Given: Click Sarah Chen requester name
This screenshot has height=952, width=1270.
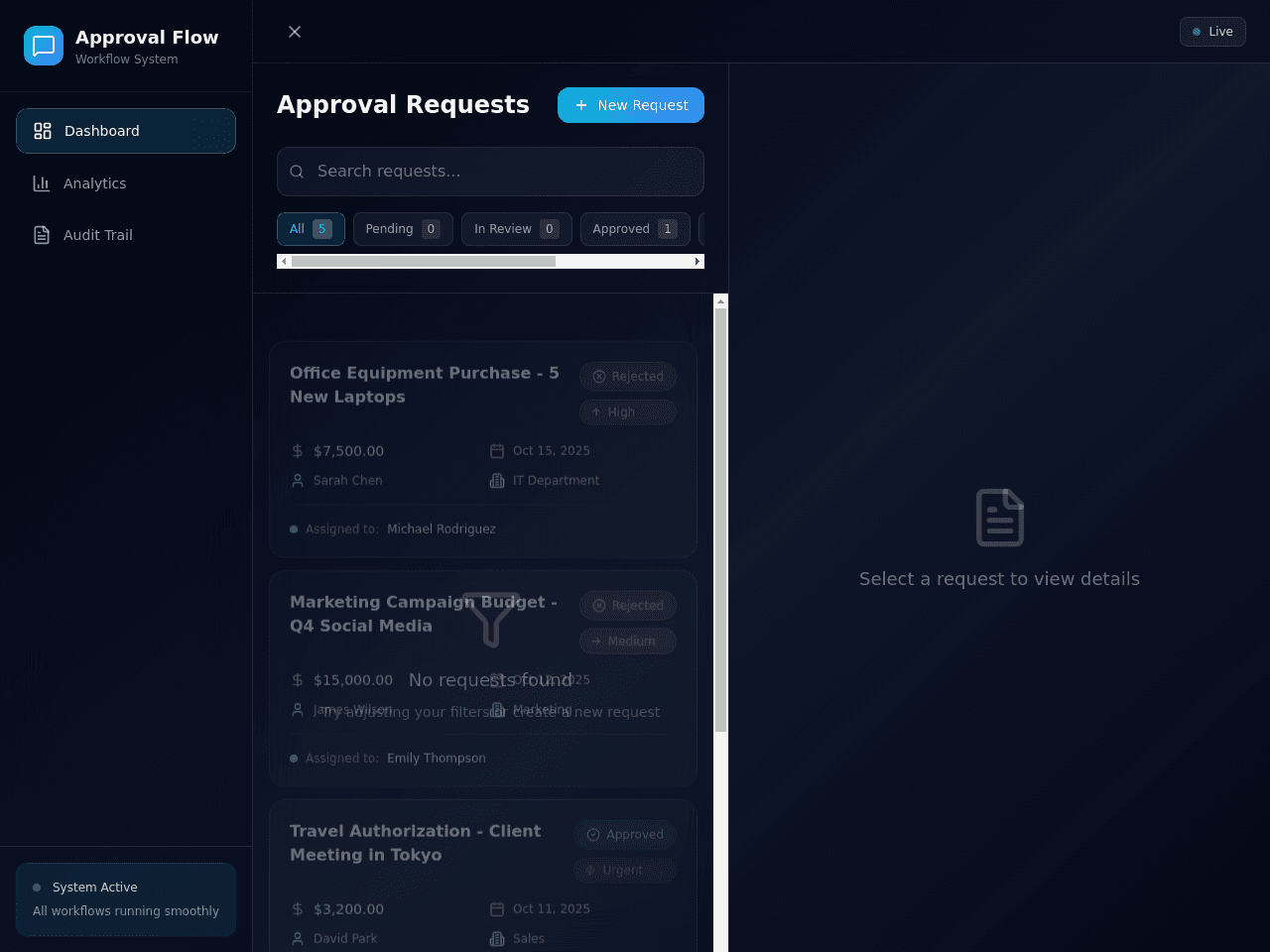Looking at the screenshot, I should [x=348, y=481].
